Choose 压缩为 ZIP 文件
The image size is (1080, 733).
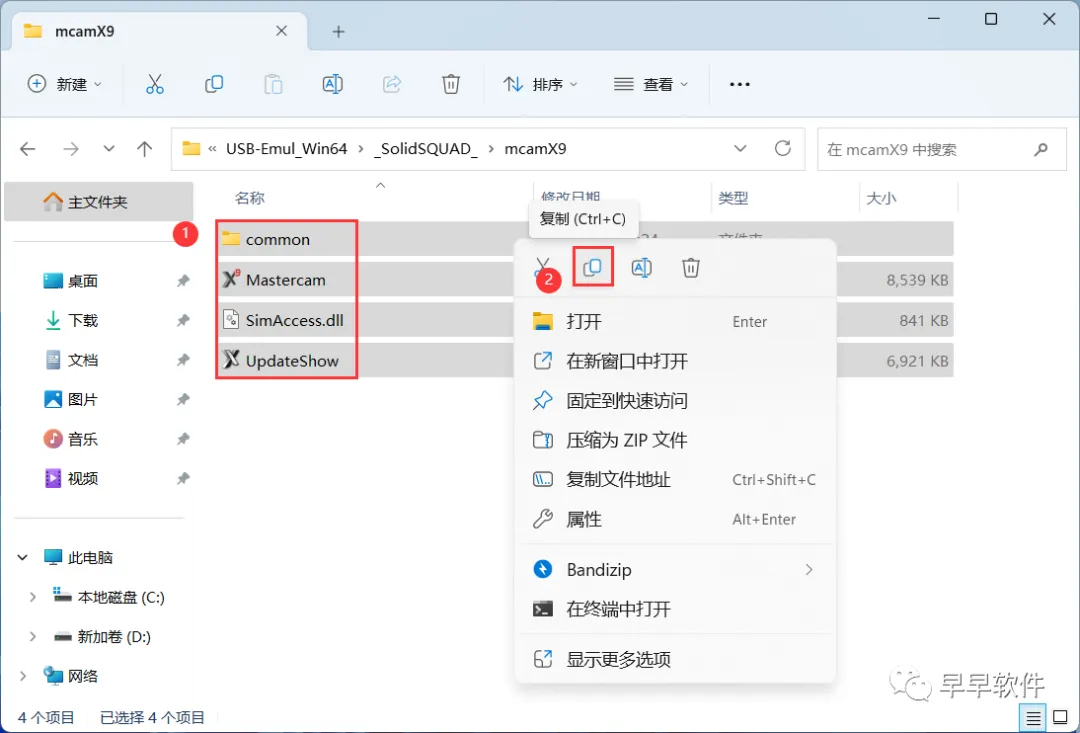[675, 440]
